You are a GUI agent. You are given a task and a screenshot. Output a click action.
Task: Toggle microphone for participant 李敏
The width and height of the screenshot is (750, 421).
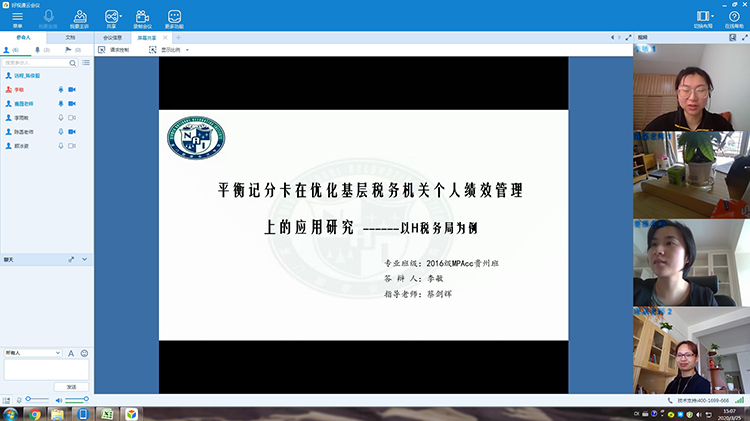61,89
